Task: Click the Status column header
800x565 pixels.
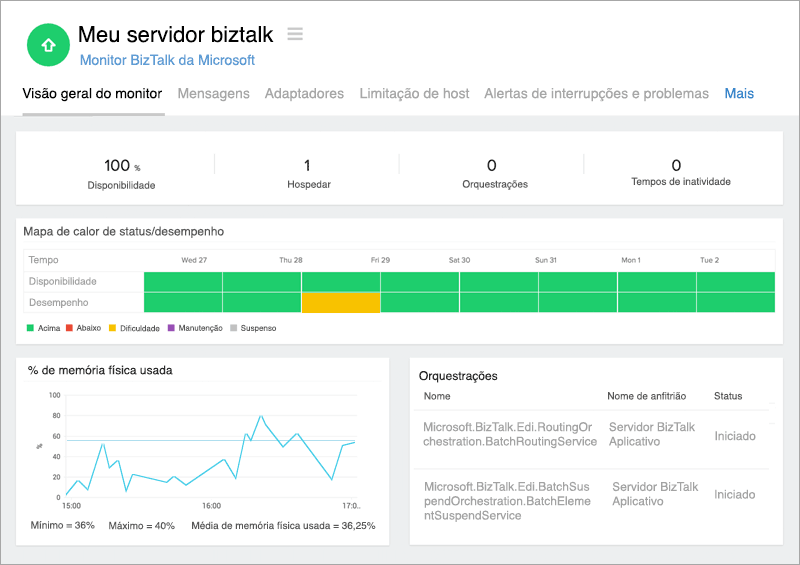Action: pos(728,396)
